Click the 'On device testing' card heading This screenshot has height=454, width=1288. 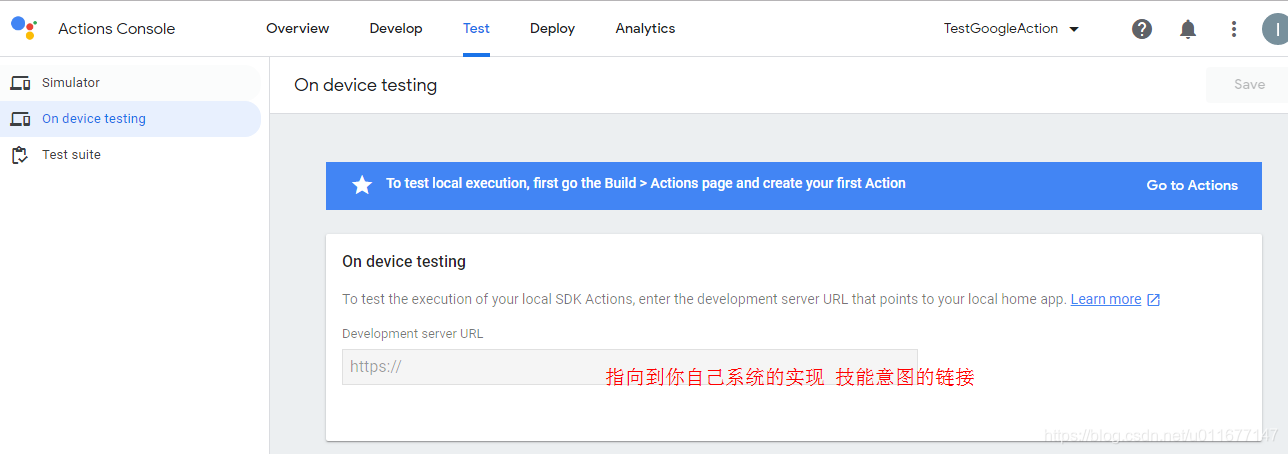pyautogui.click(x=404, y=261)
